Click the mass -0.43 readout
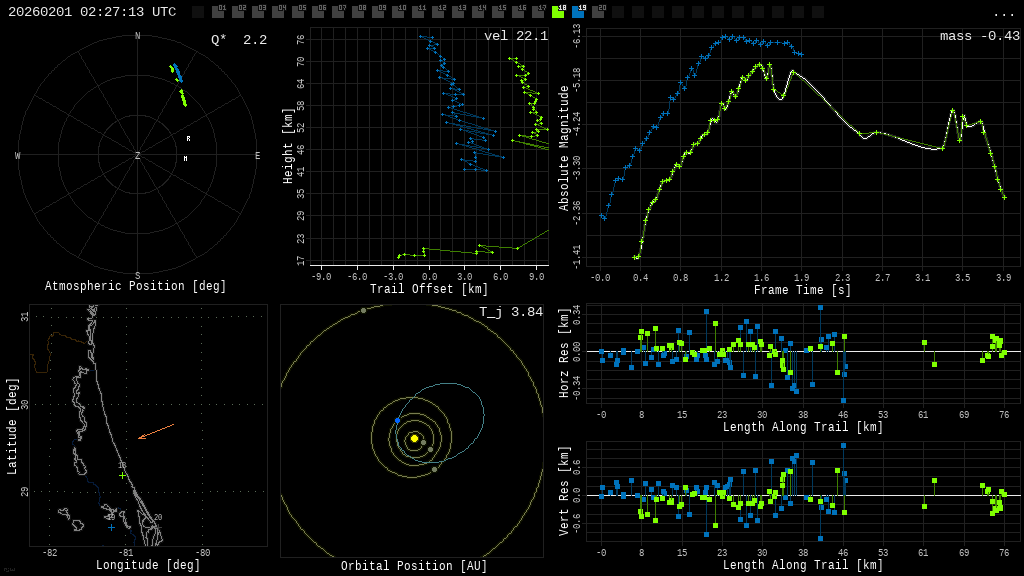The width and height of the screenshot is (1024, 576). click(x=980, y=36)
